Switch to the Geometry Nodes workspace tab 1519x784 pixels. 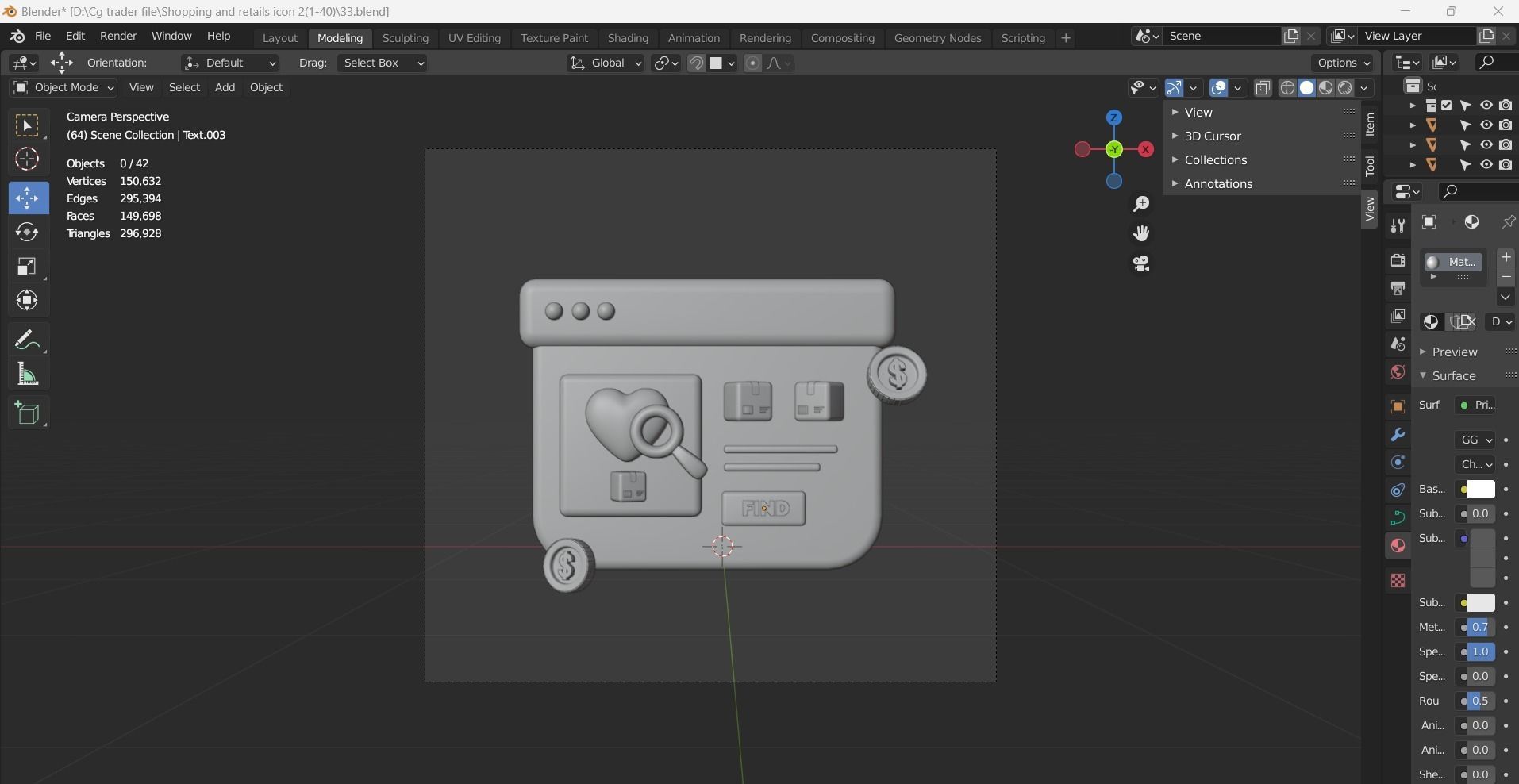937,38
